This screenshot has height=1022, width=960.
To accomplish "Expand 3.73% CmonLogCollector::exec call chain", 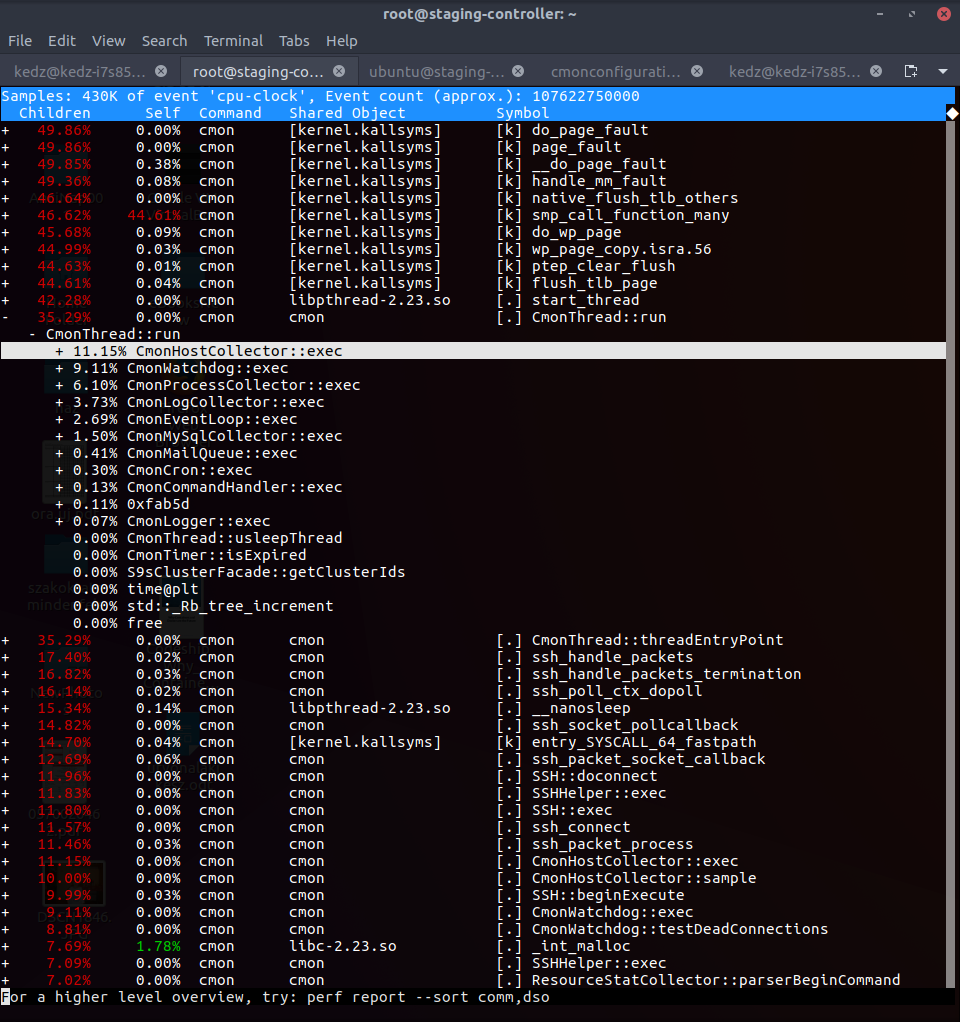I will (x=59, y=402).
